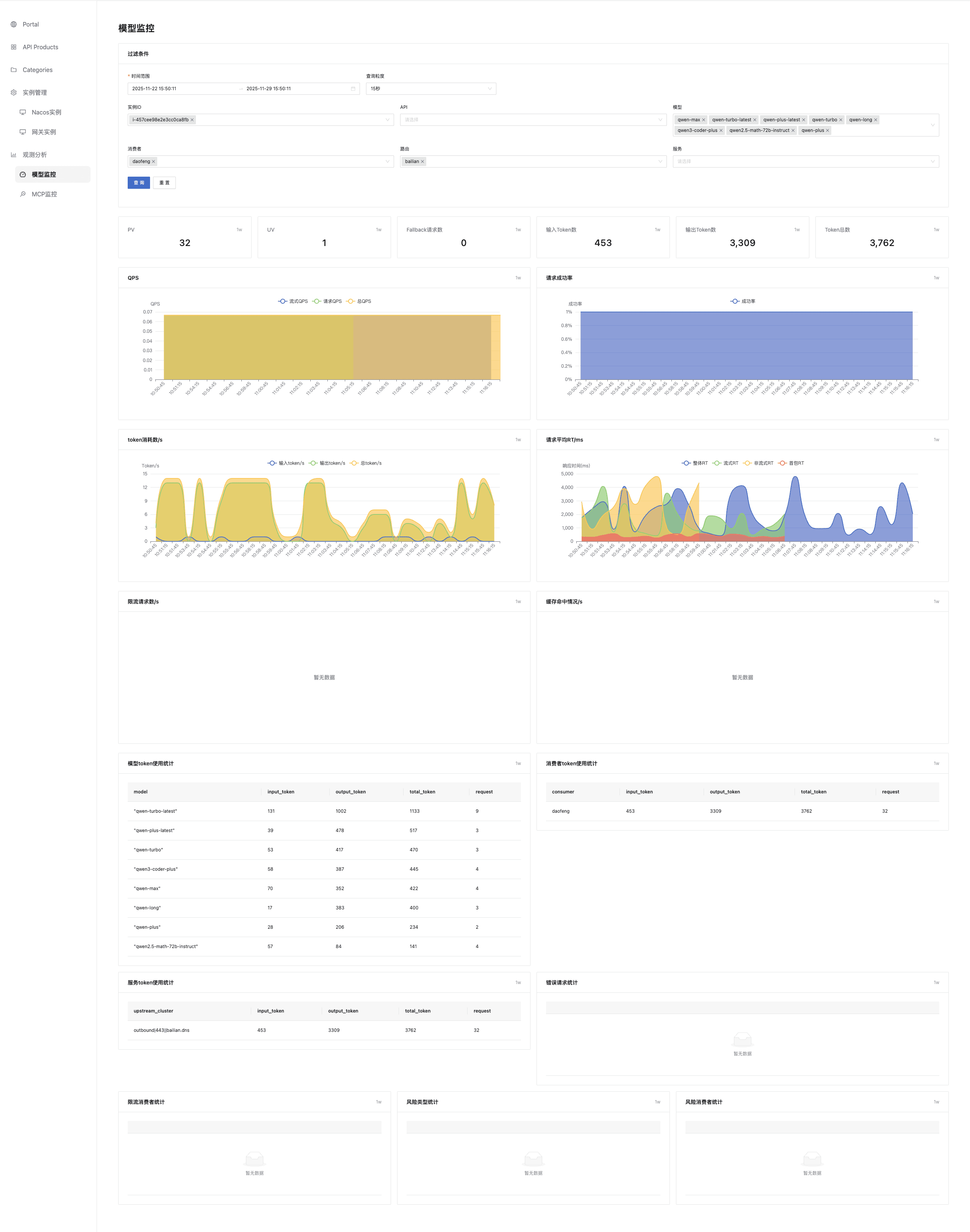Click the API Products grid icon
The width and height of the screenshot is (970, 1232).
click(x=14, y=47)
